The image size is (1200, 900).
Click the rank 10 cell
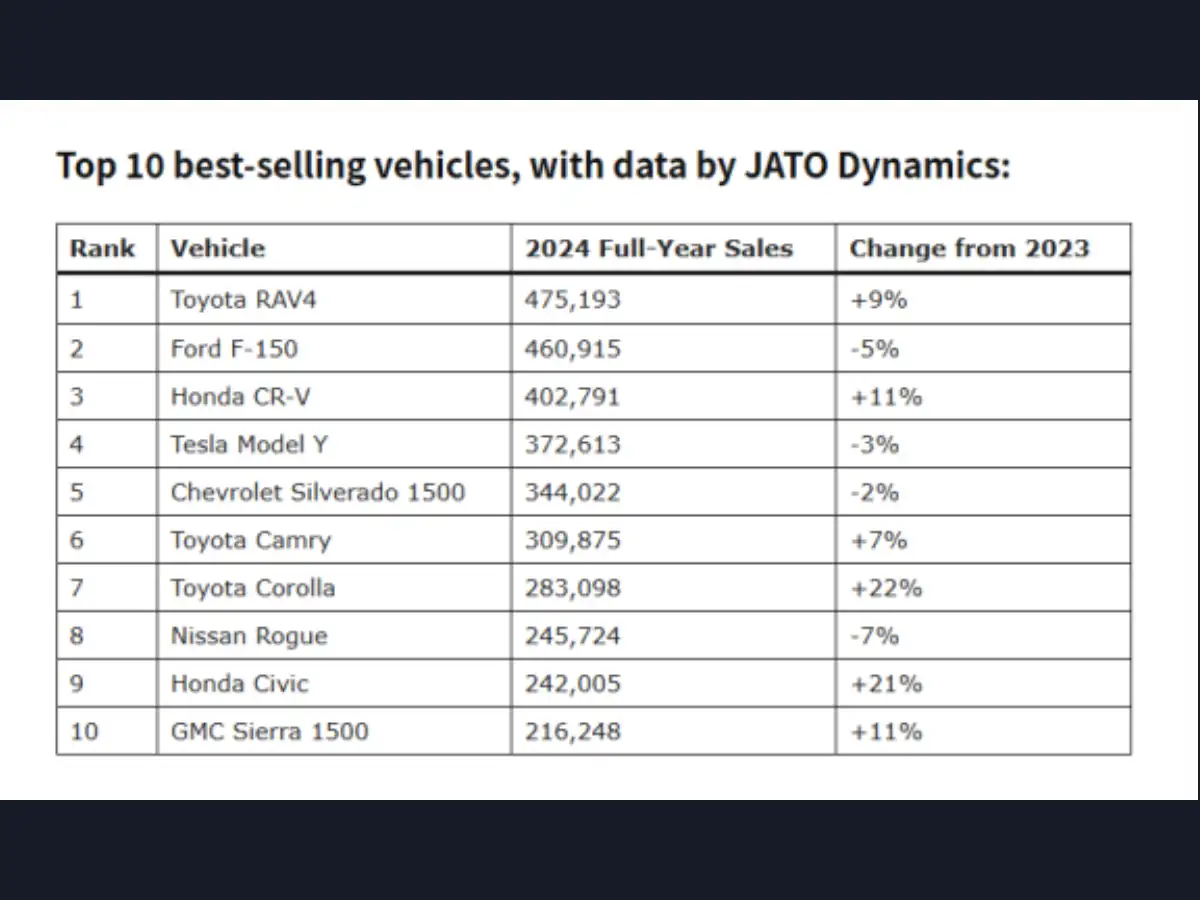85,732
